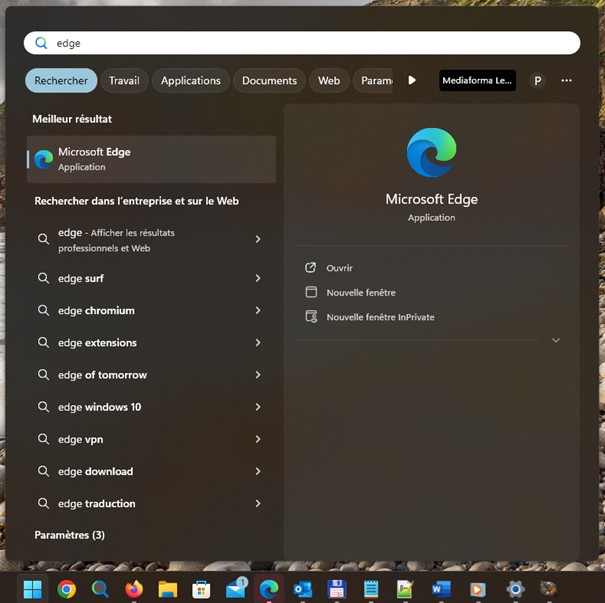Click the Outlook taskbar icon
The image size is (605, 603).
(x=303, y=589)
